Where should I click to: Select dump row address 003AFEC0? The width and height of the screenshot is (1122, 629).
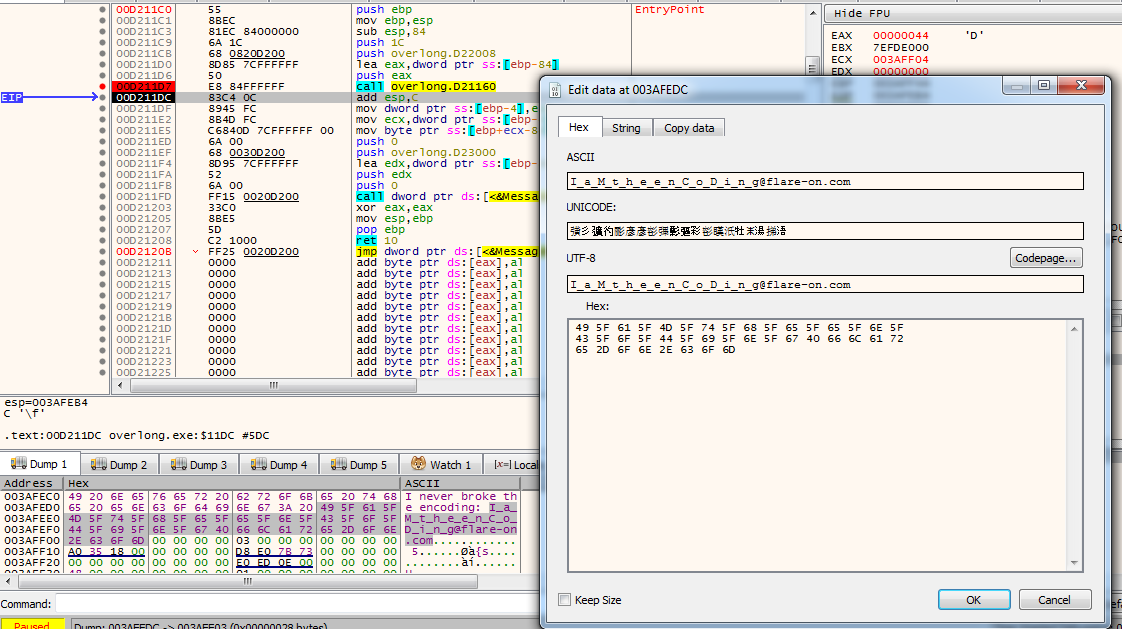click(x=32, y=497)
